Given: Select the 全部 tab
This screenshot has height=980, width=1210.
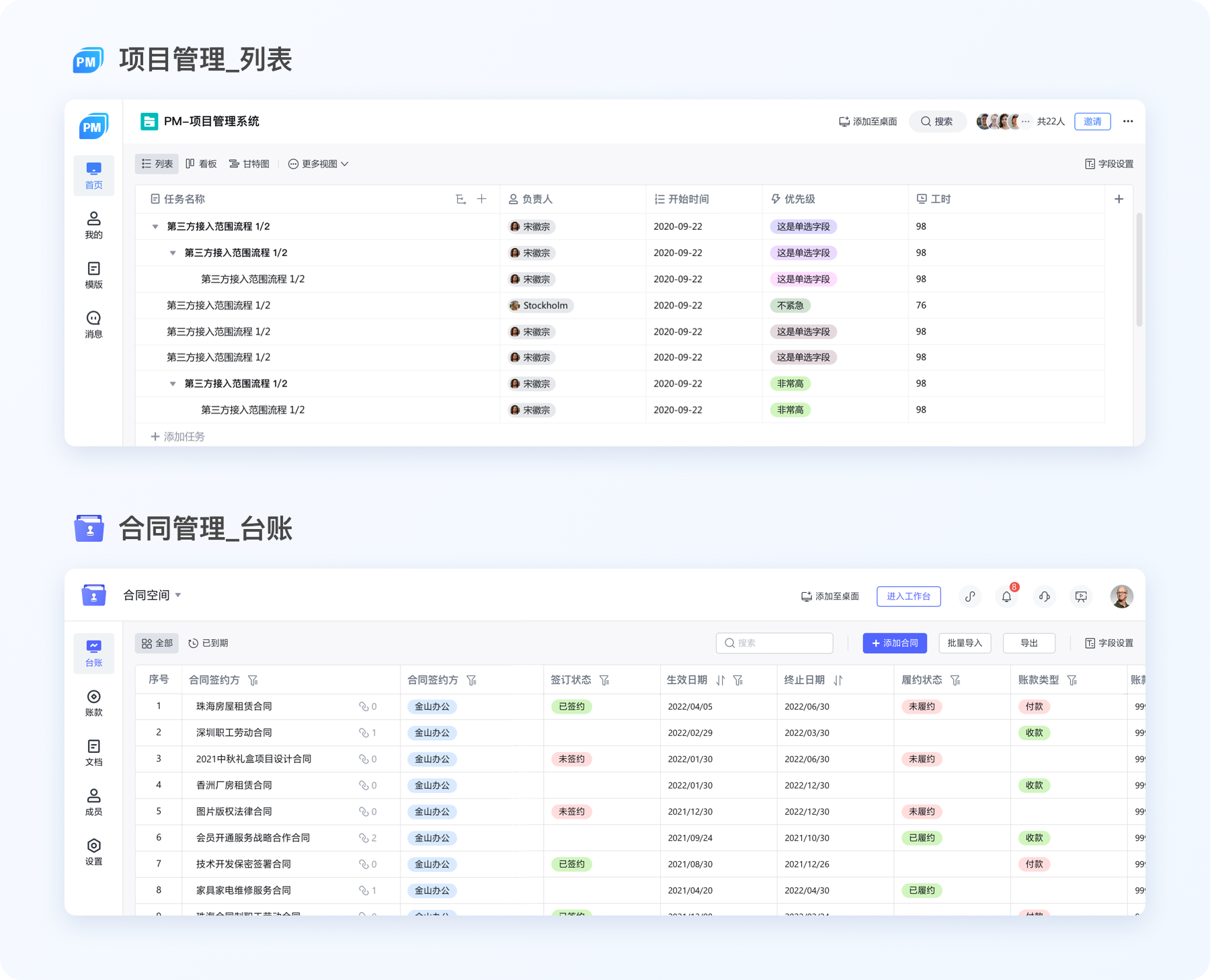Looking at the screenshot, I should tap(157, 643).
